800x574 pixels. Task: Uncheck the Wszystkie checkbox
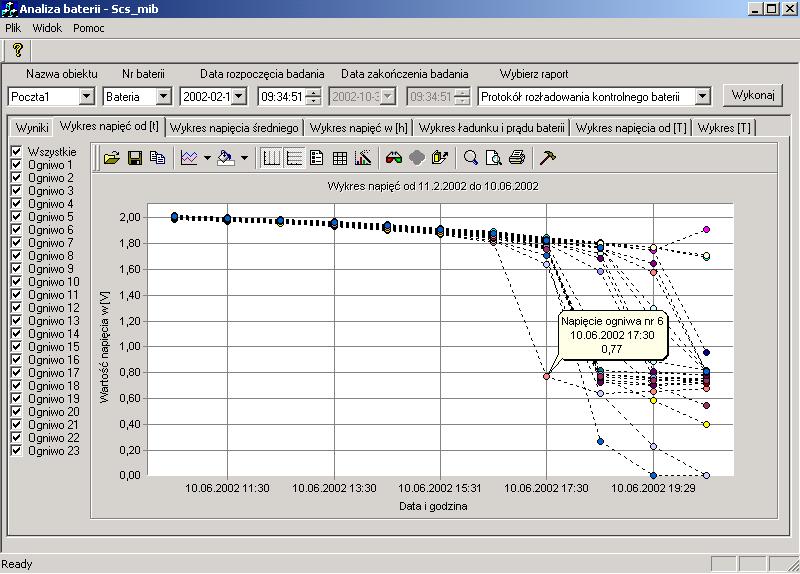[16, 152]
